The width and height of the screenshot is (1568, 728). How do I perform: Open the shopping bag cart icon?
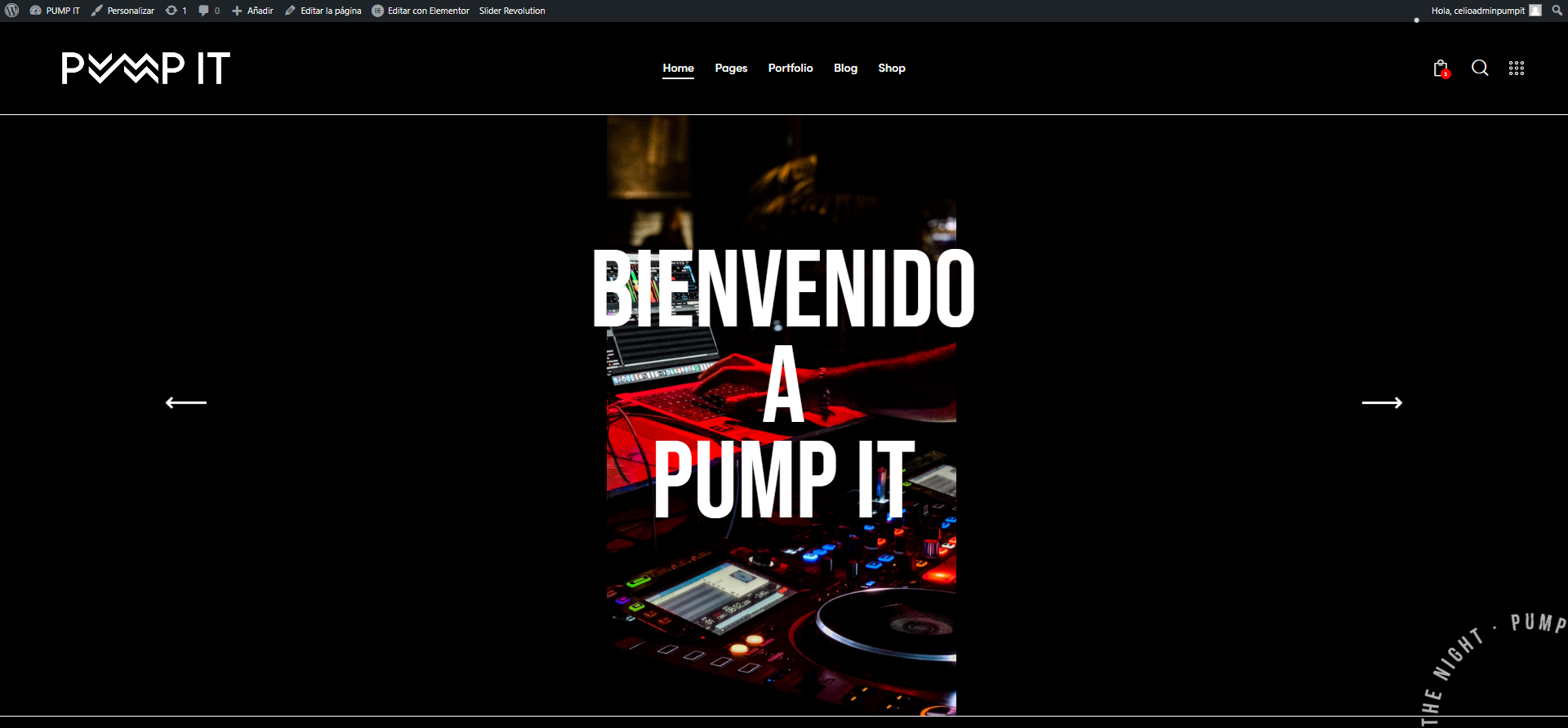tap(1441, 69)
